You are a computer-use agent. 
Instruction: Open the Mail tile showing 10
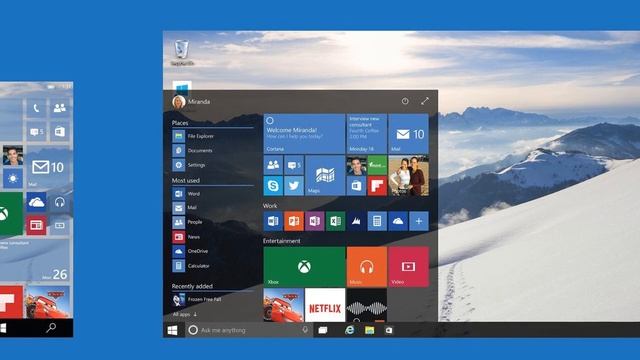pyautogui.click(x=409, y=133)
